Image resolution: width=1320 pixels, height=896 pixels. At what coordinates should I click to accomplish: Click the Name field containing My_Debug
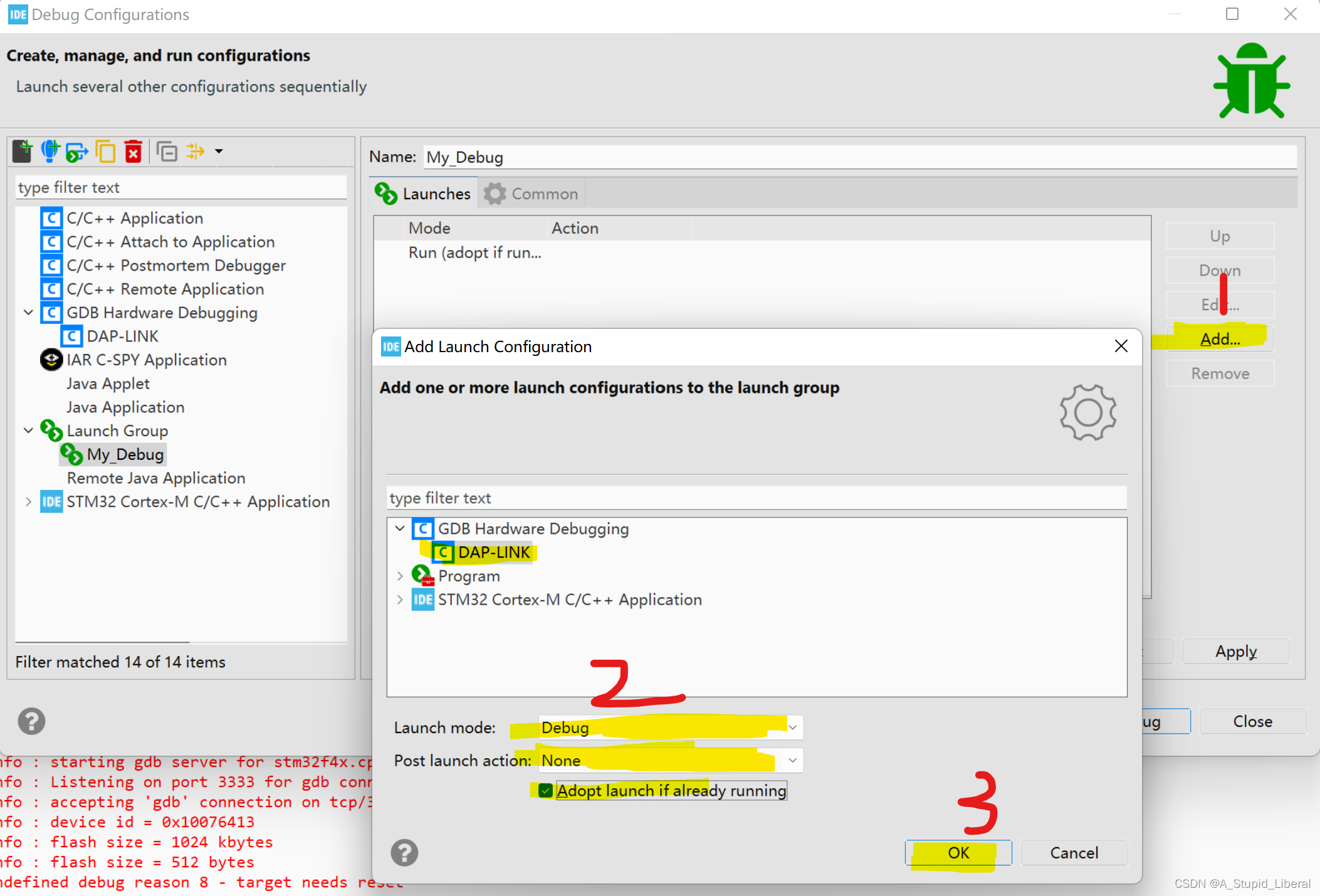point(860,157)
